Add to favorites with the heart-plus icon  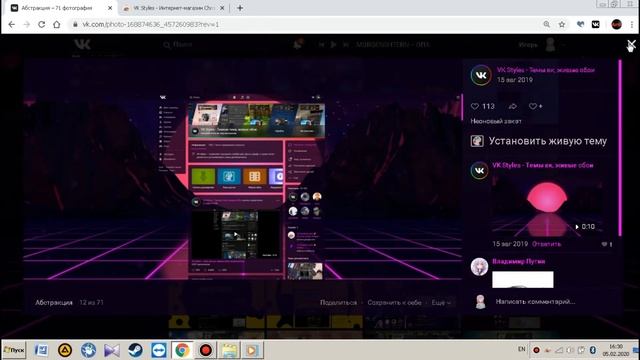535,106
